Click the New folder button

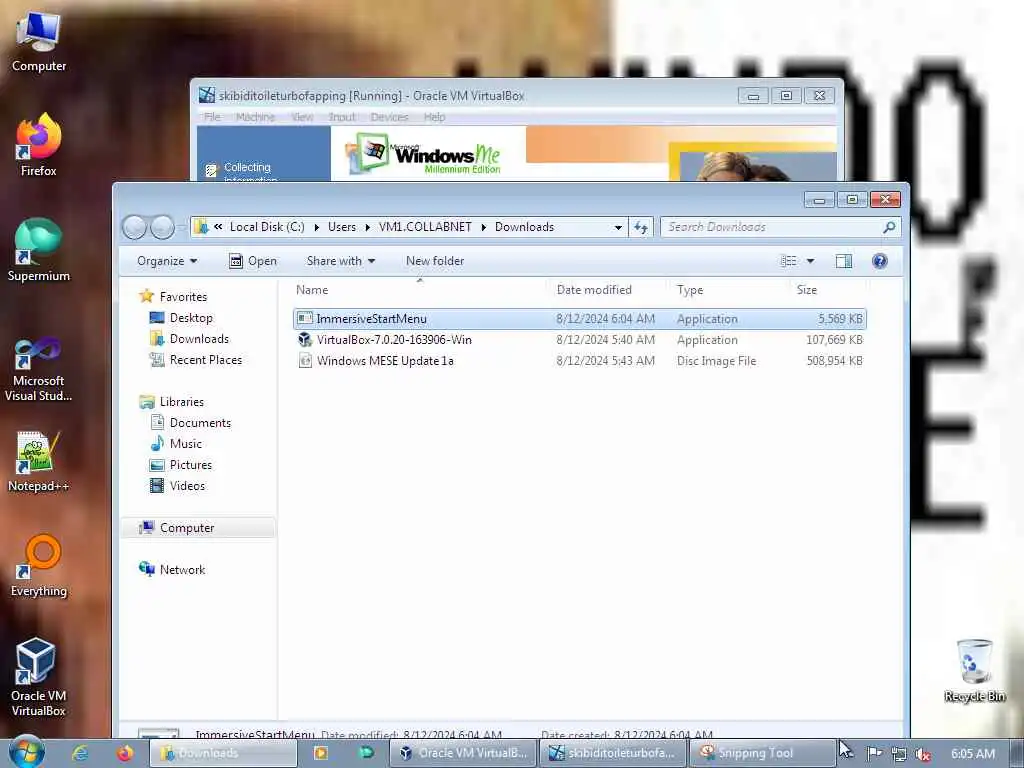(x=435, y=261)
